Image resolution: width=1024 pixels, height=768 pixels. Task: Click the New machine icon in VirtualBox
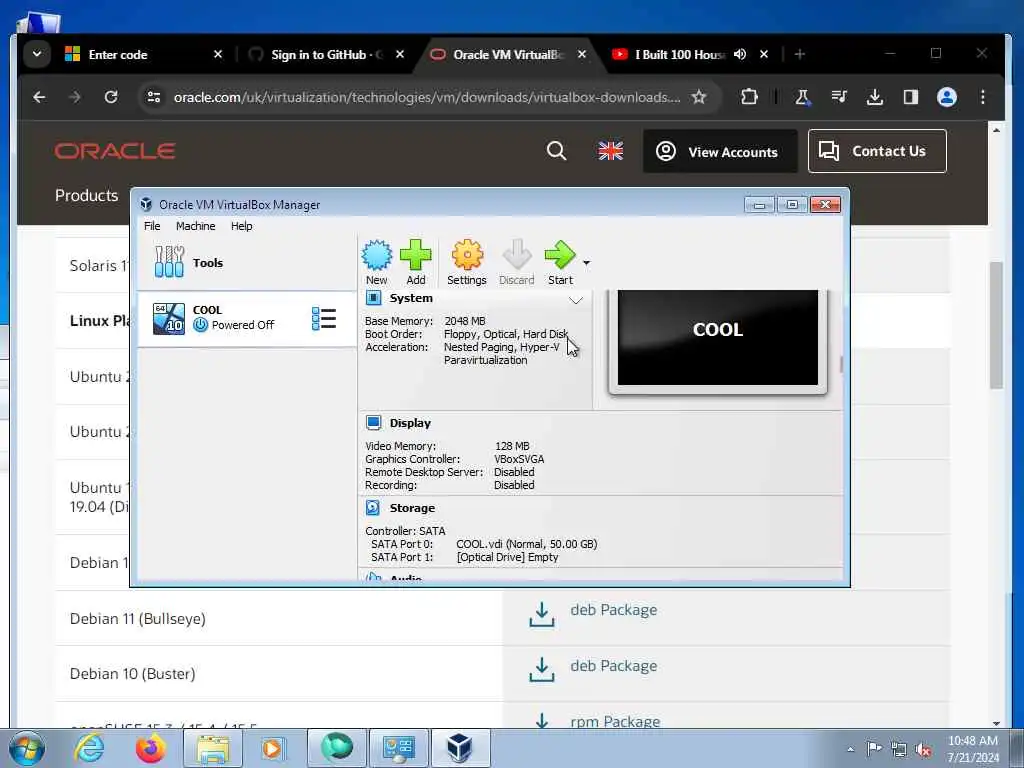coord(377,262)
